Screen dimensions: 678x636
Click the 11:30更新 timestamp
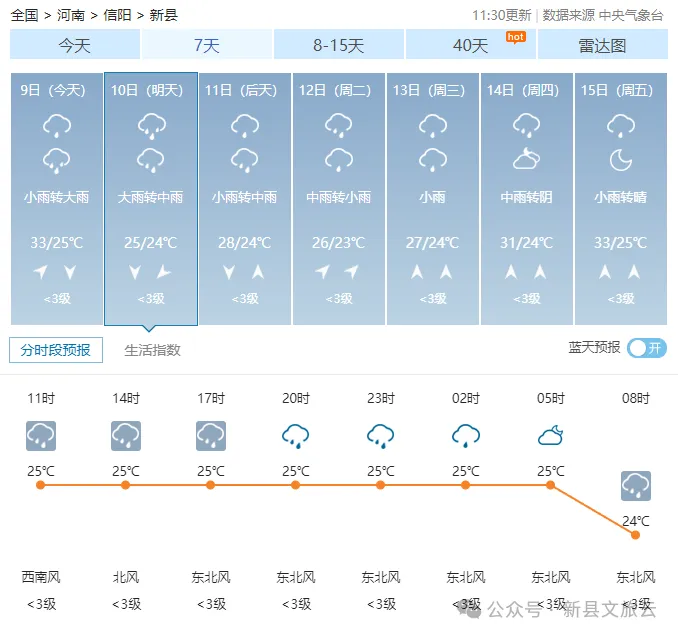click(x=502, y=16)
